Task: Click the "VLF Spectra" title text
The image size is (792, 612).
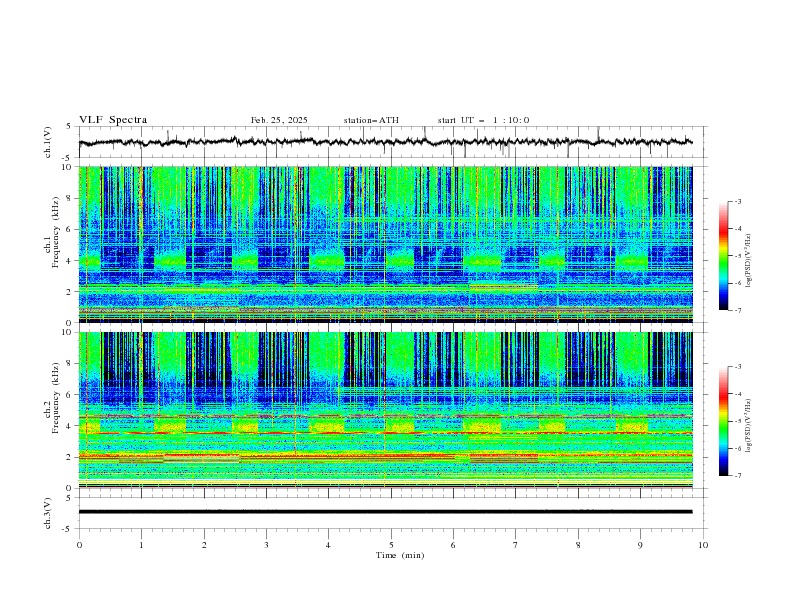Action: (113, 120)
